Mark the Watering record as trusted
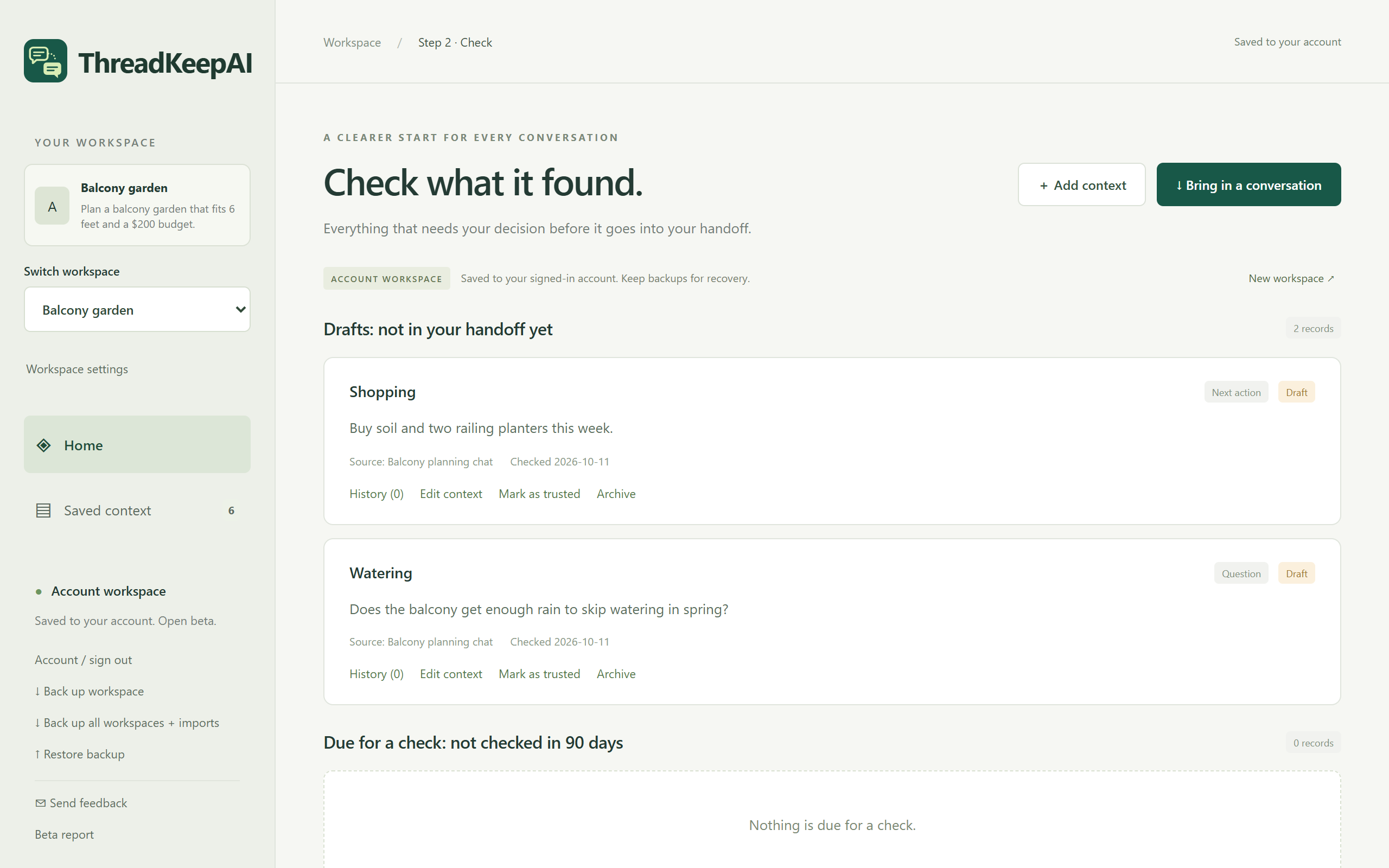 [539, 674]
